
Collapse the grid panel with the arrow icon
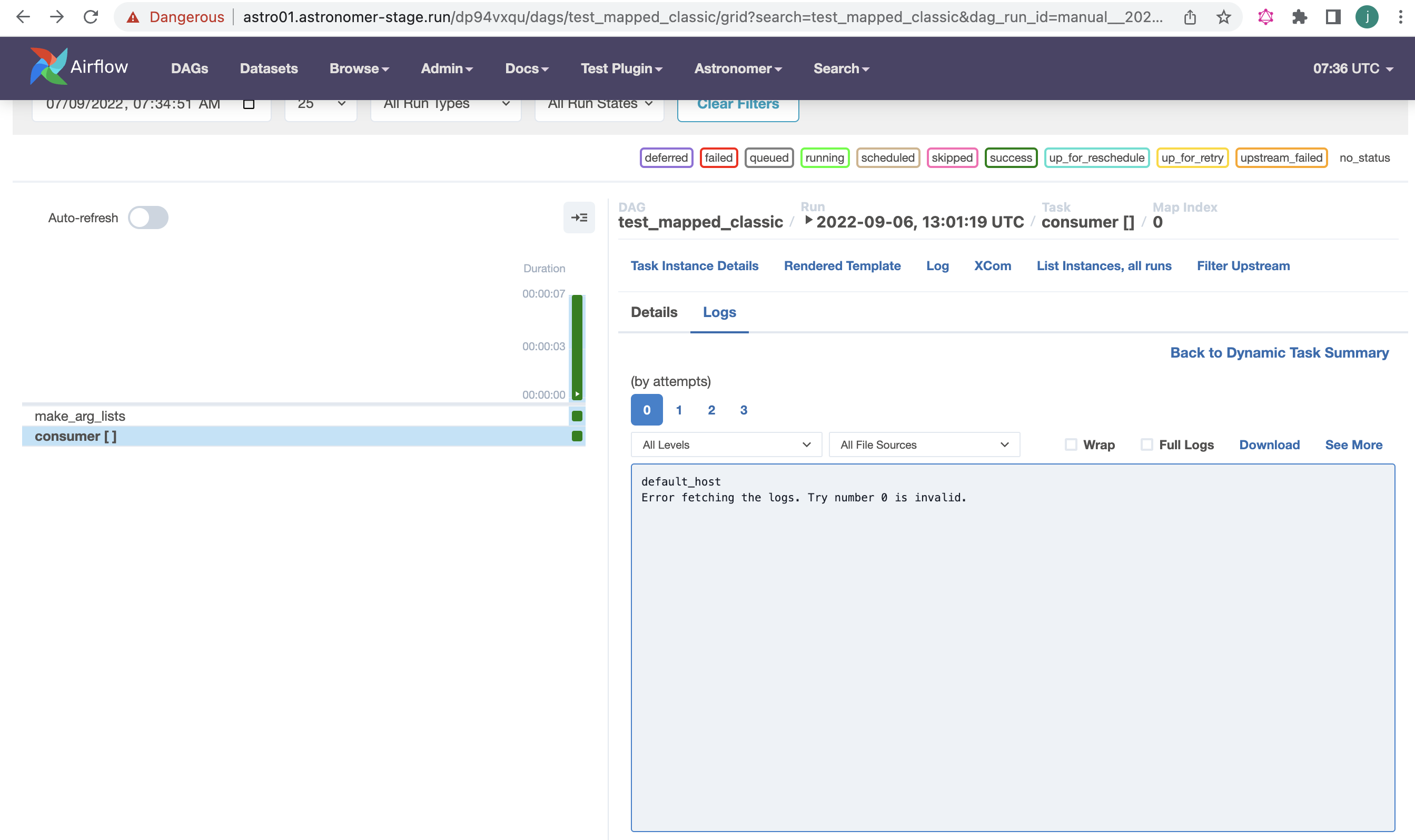(579, 218)
